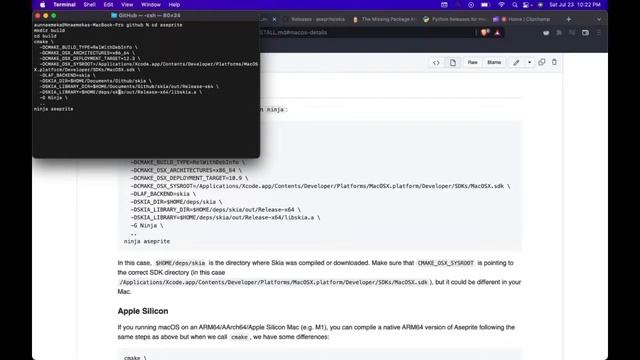Click 'mkdir build' line in Terminal
Screen dimensions: 640x360
pyautogui.click(x=49, y=31)
